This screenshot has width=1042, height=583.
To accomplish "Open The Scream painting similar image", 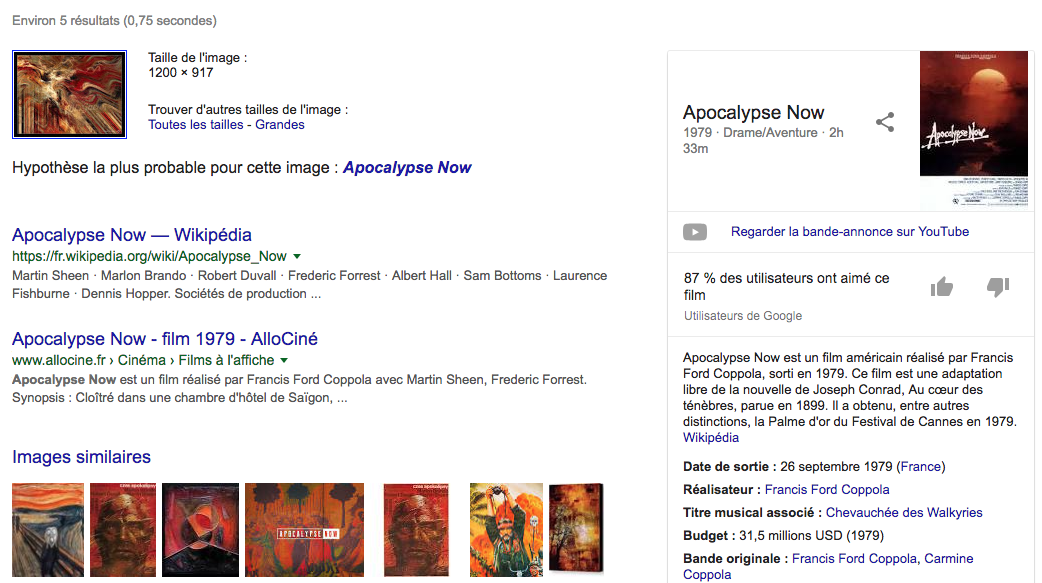I will (48, 530).
